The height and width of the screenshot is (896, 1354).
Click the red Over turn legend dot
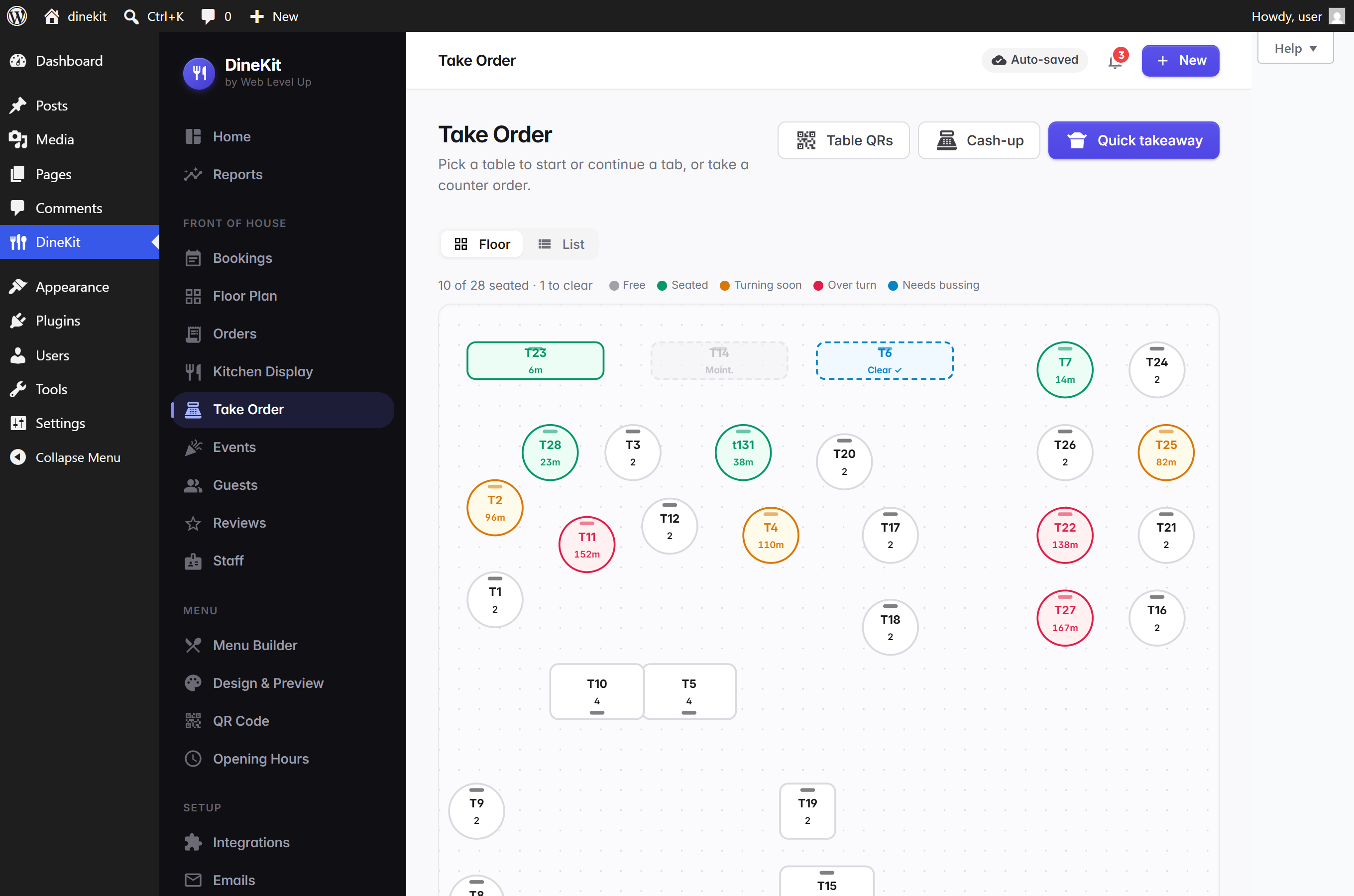818,286
